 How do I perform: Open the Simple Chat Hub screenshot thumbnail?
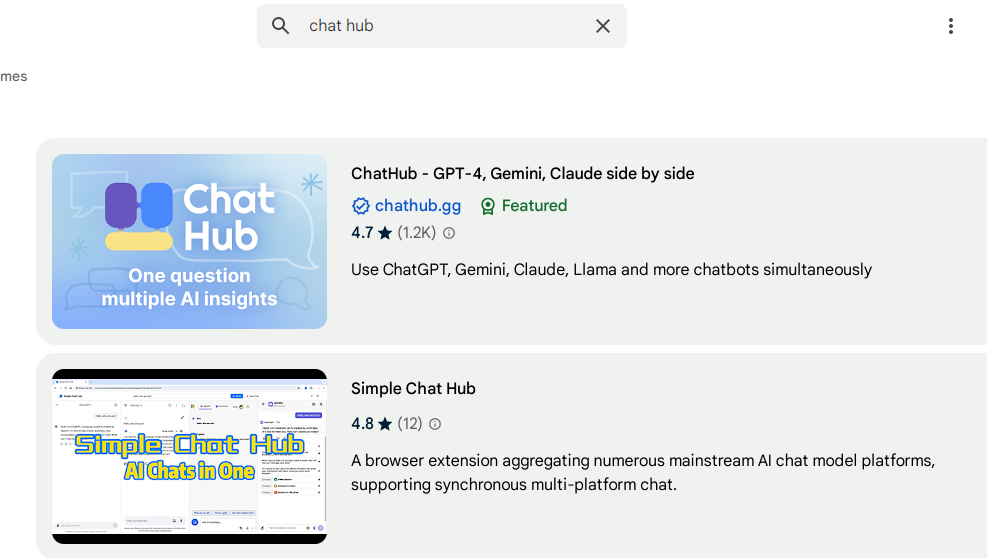[x=189, y=457]
